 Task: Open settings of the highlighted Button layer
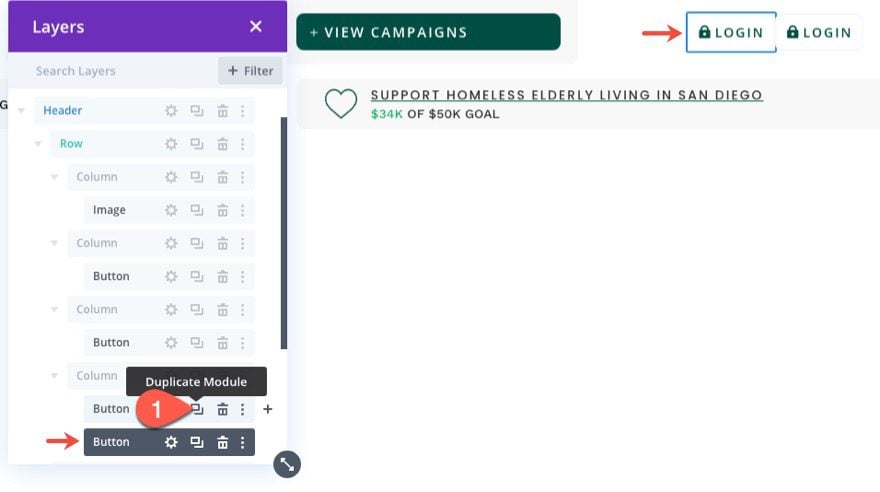(x=171, y=442)
